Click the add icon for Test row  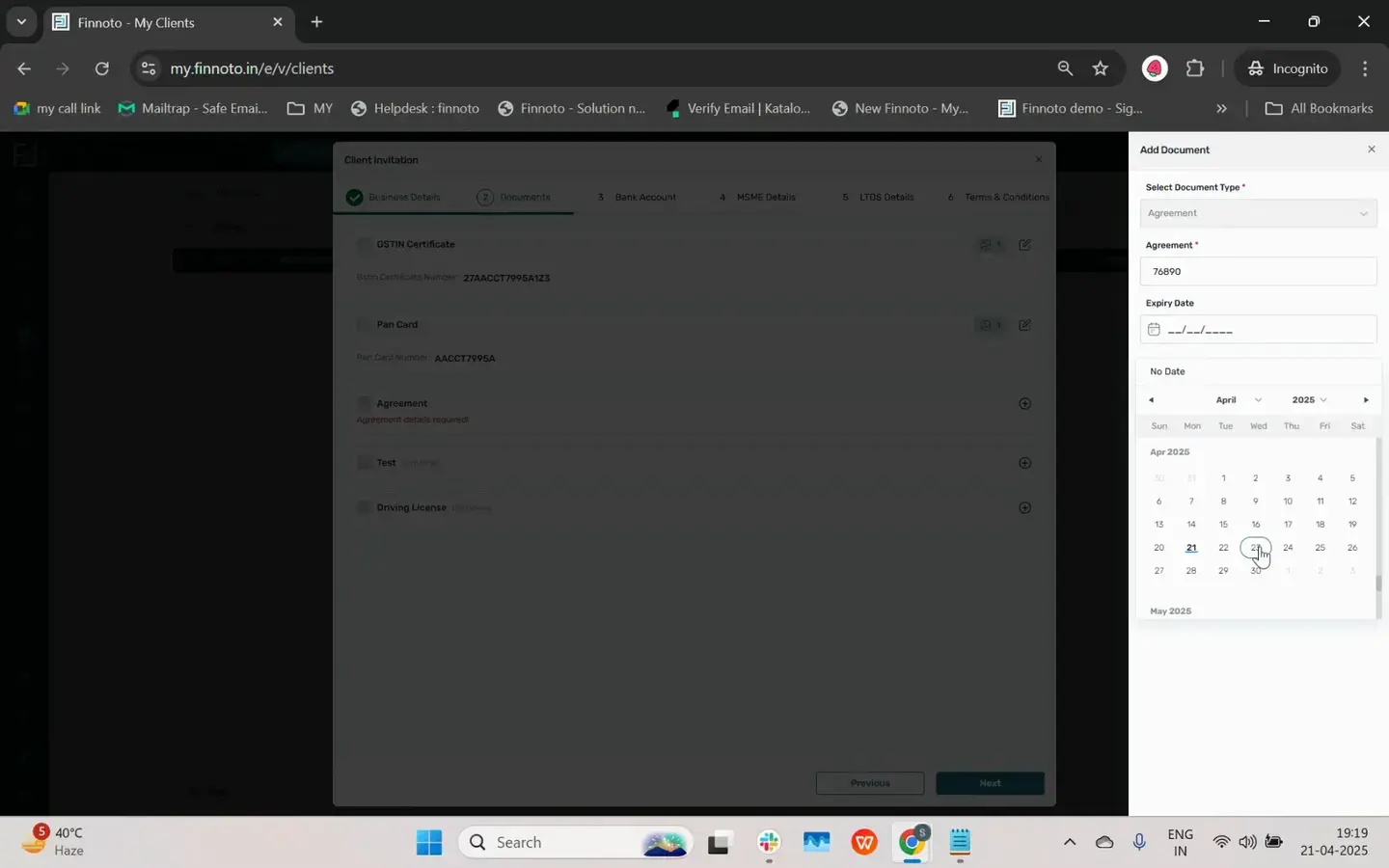click(1025, 463)
